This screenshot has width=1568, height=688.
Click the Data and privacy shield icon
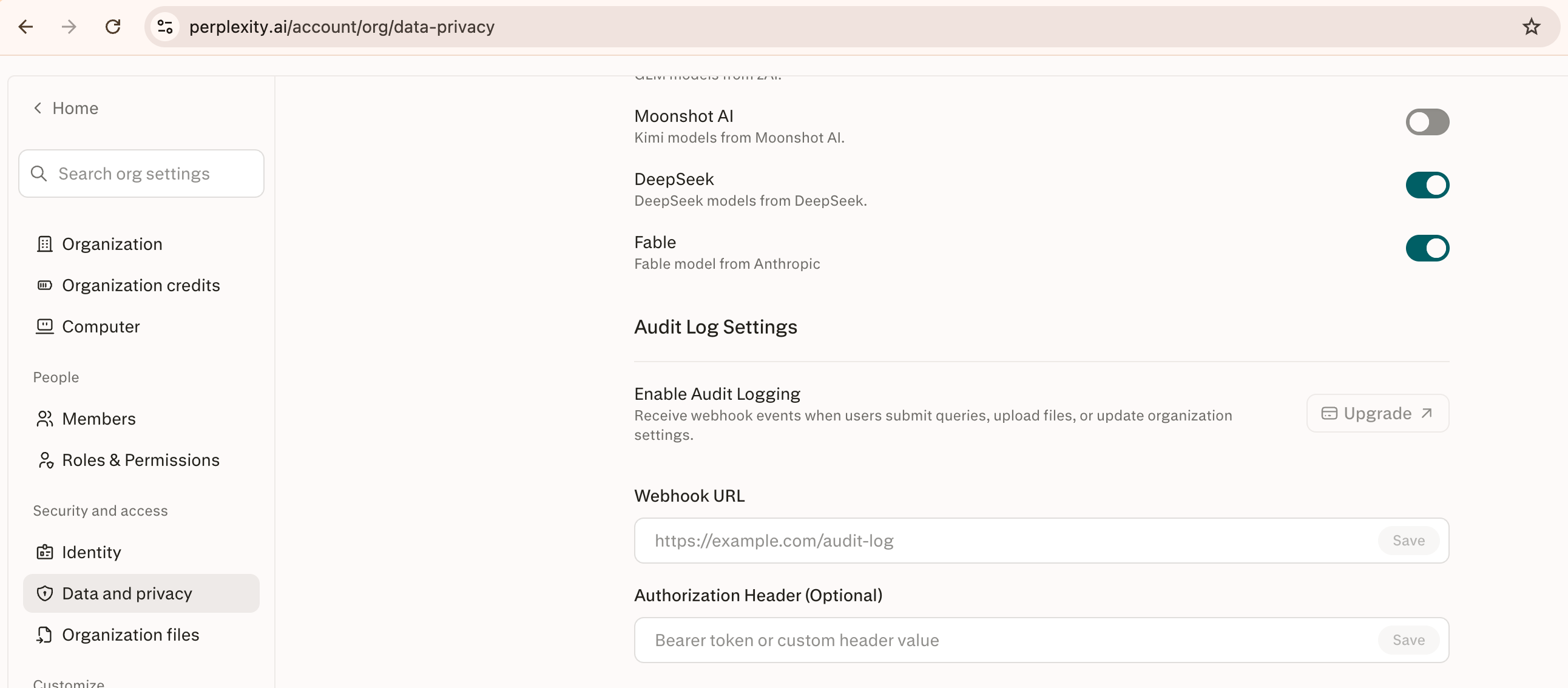[44, 593]
